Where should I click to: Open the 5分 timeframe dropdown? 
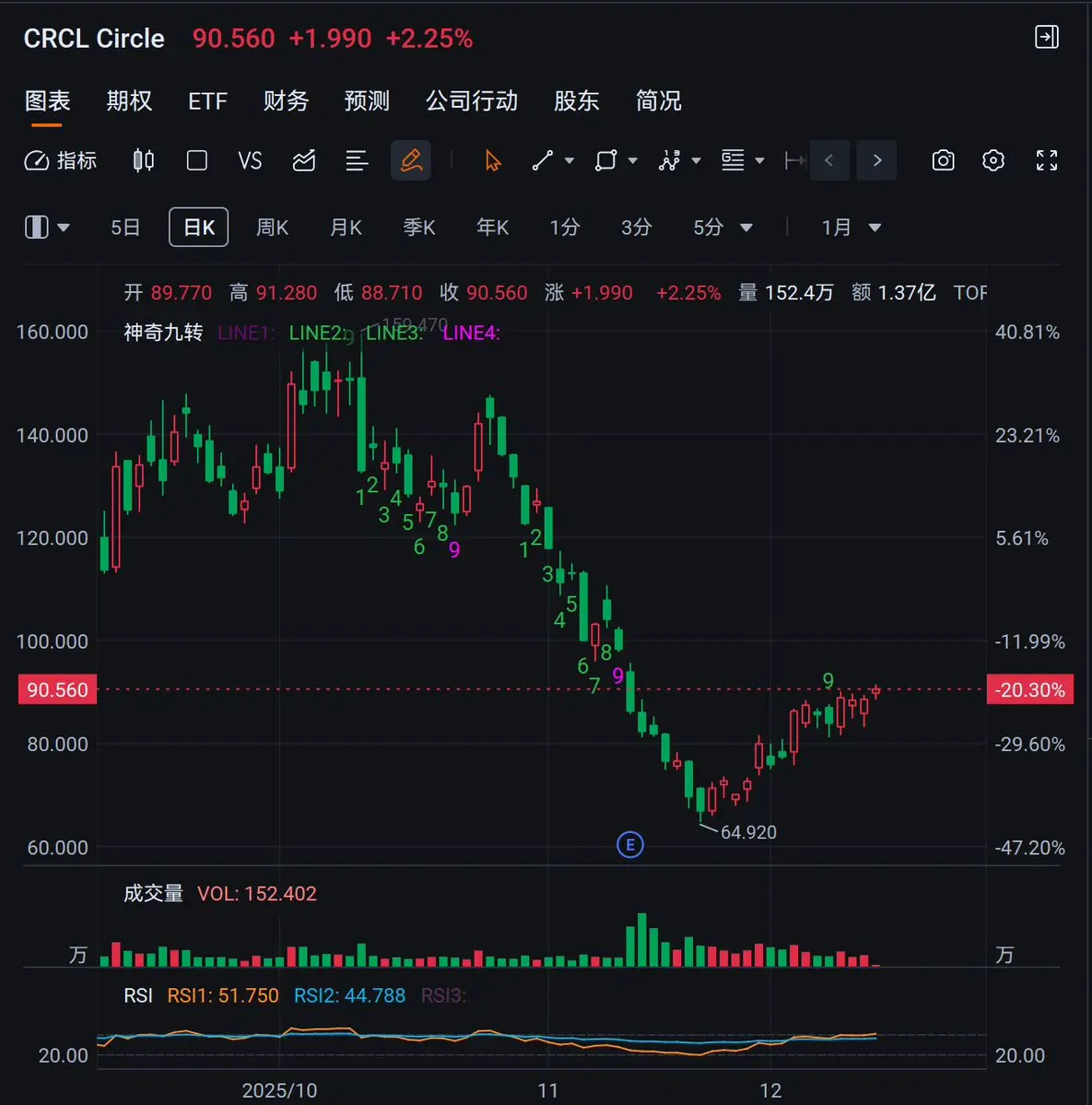tap(722, 227)
